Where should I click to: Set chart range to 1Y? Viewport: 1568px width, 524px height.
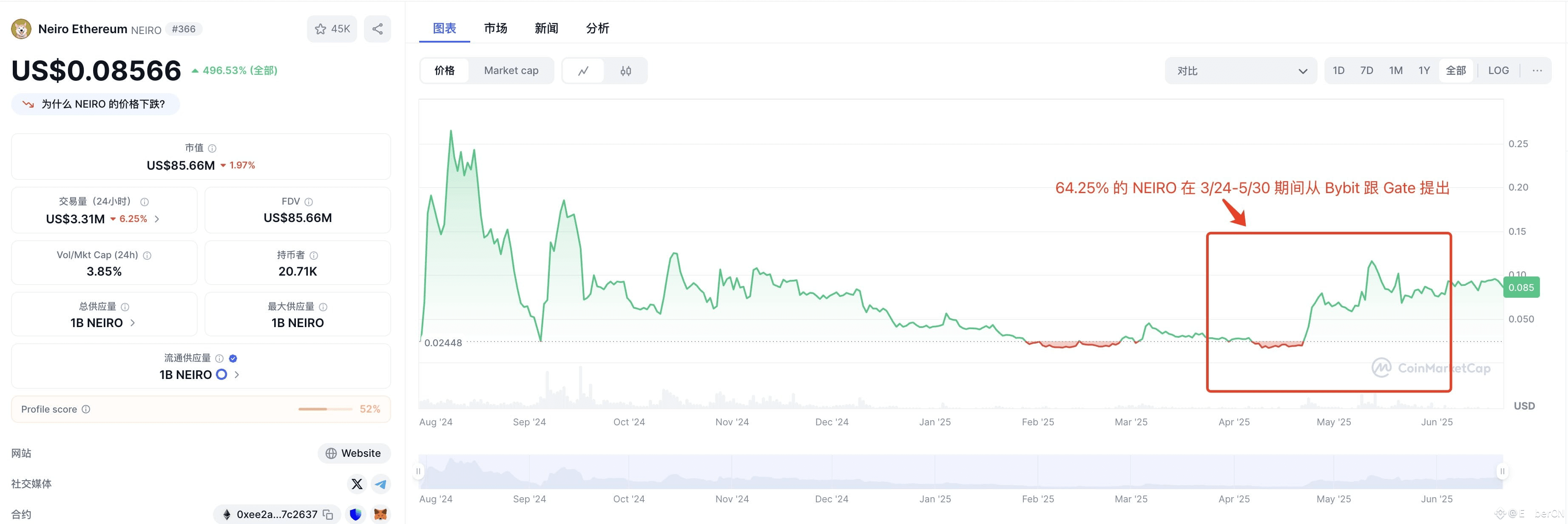coord(1424,71)
